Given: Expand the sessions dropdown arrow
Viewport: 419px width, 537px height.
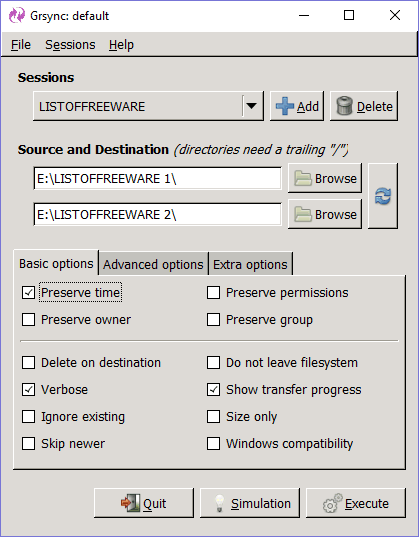Looking at the screenshot, I should click(252, 106).
